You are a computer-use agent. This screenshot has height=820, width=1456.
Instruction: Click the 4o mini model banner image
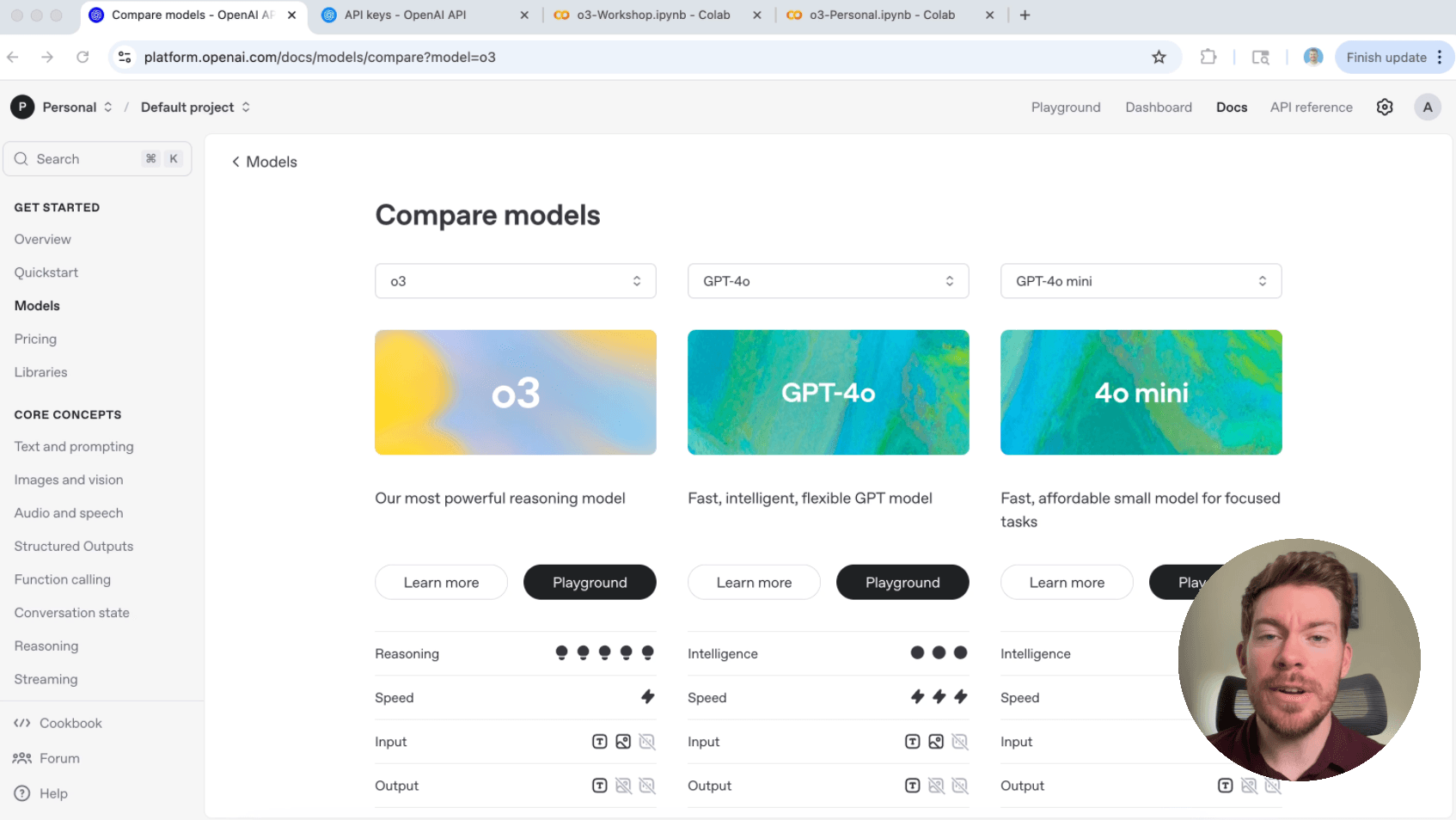1141,393
